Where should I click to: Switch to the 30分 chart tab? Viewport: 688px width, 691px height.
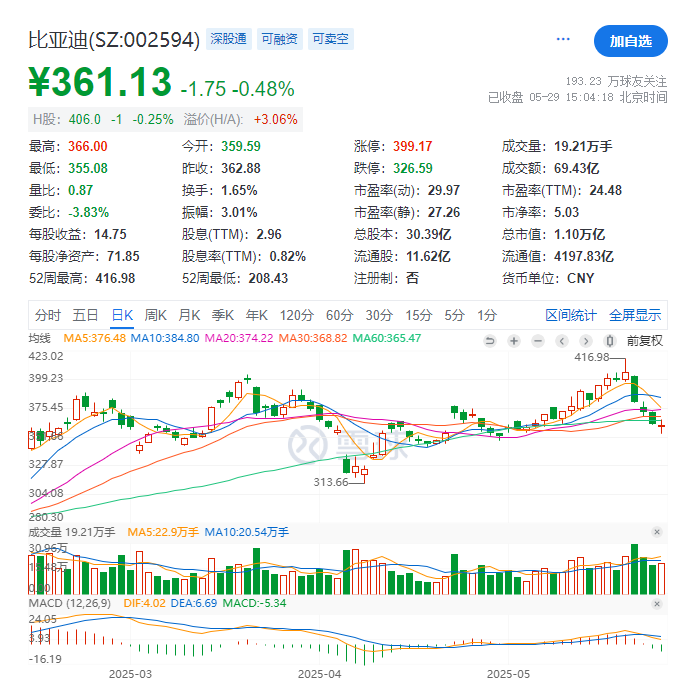tap(379, 315)
